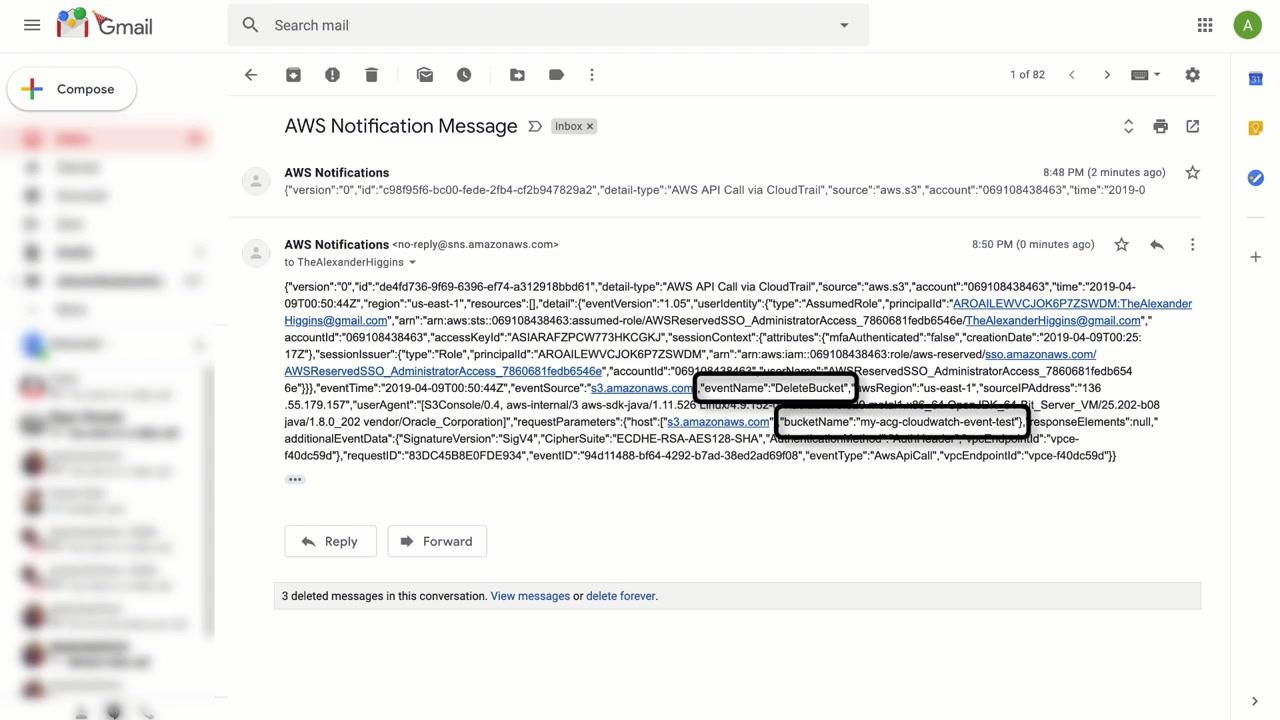1280x720 pixels.
Task: Open the main menu hamburger icon
Action: point(32,25)
